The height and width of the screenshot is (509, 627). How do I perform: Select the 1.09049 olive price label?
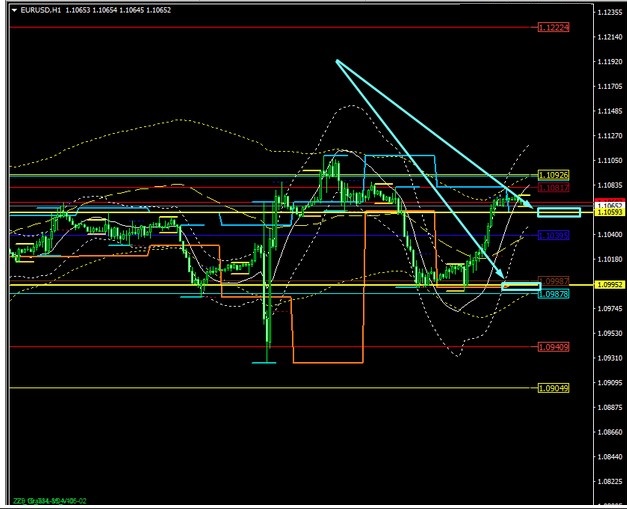click(x=553, y=388)
